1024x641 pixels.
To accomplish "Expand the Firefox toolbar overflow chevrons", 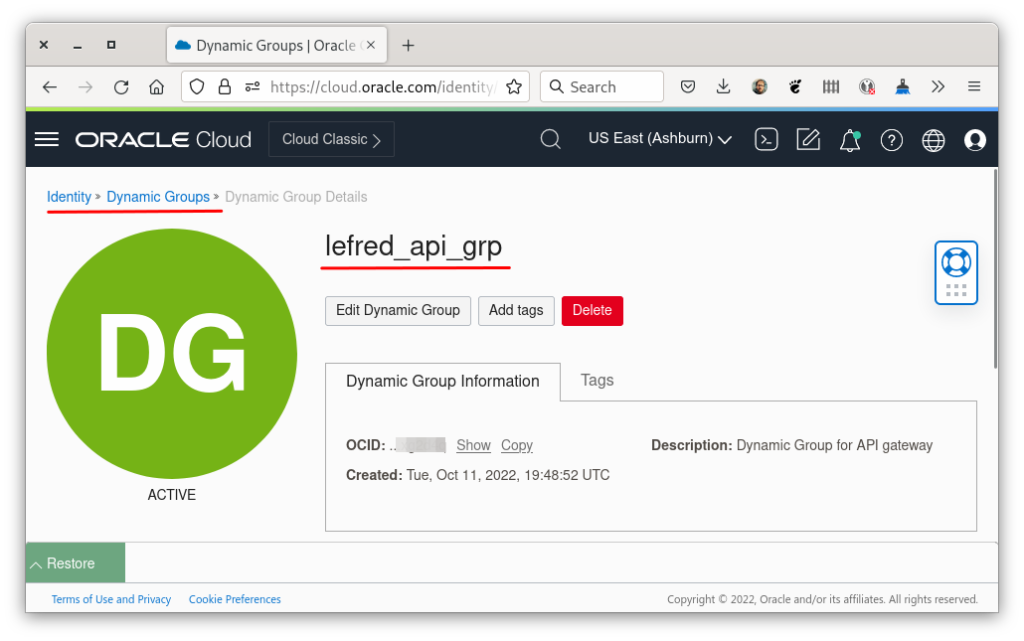I will [x=938, y=86].
